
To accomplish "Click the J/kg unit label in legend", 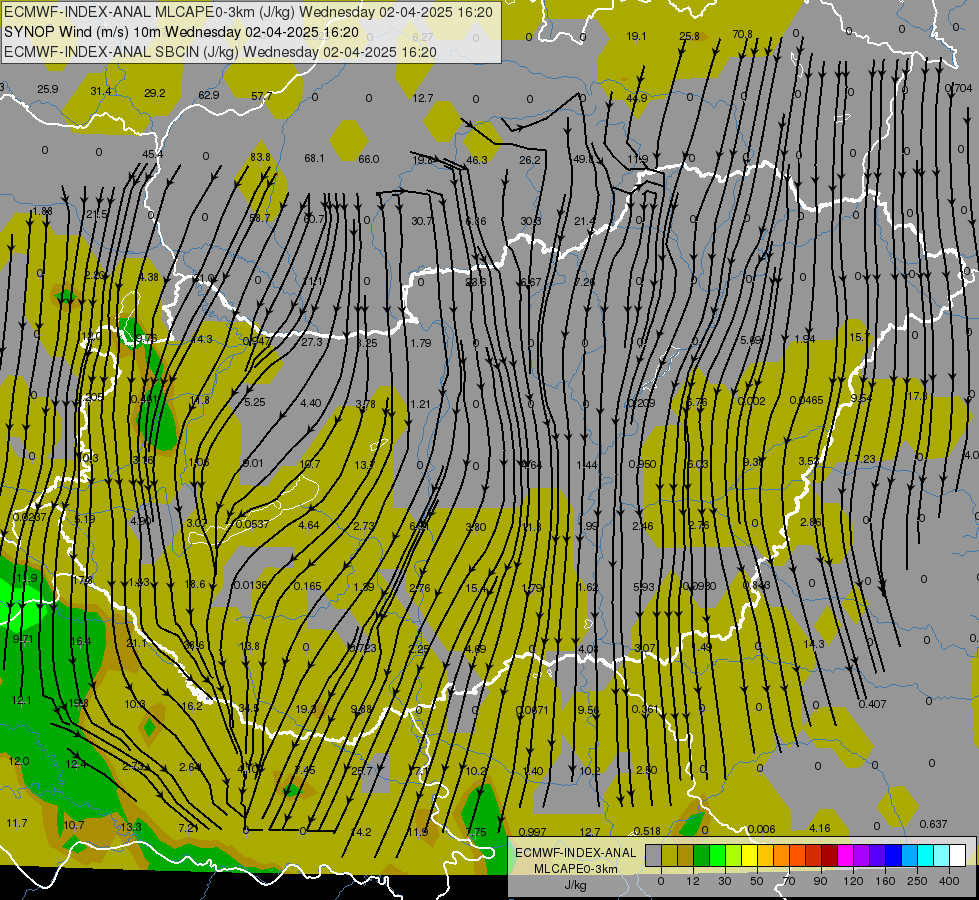I will (575, 885).
